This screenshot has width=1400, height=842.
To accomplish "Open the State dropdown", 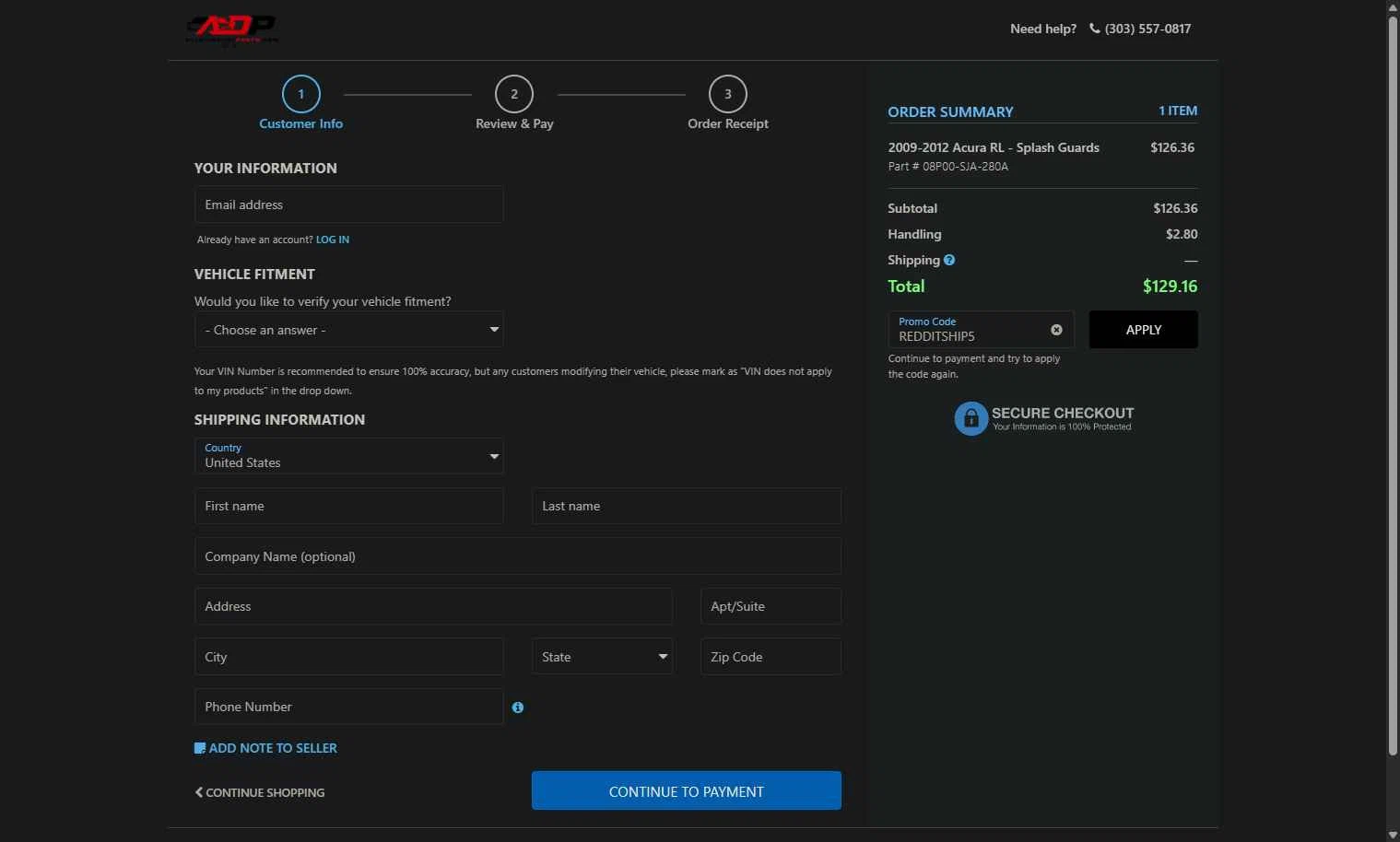I will point(602,657).
